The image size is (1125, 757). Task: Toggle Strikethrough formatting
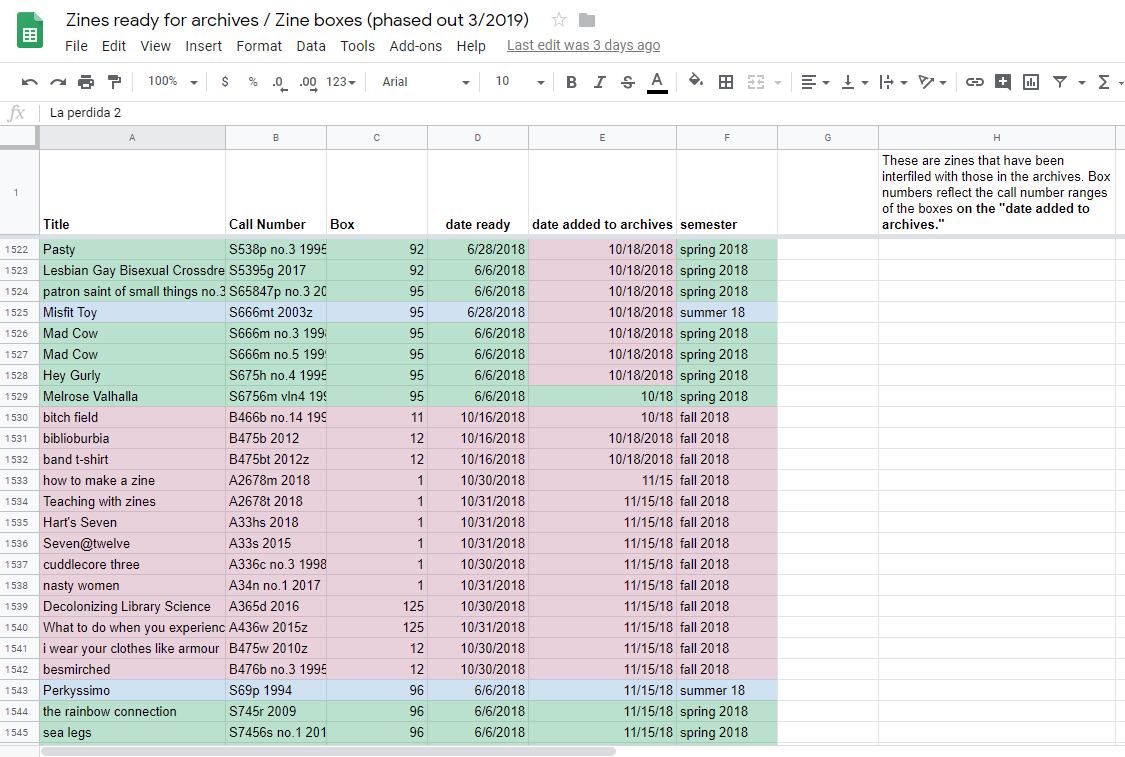[628, 82]
